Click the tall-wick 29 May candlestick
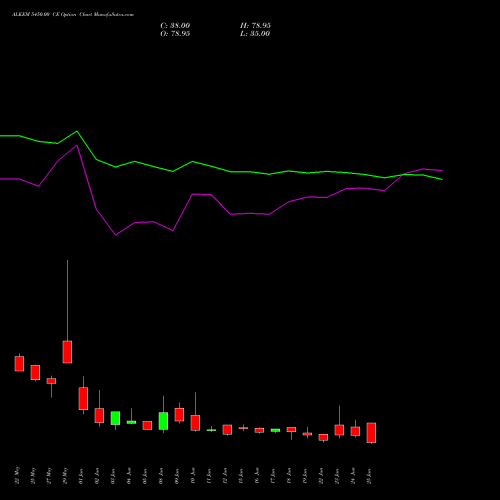This screenshot has height=500, width=500. 67,352
